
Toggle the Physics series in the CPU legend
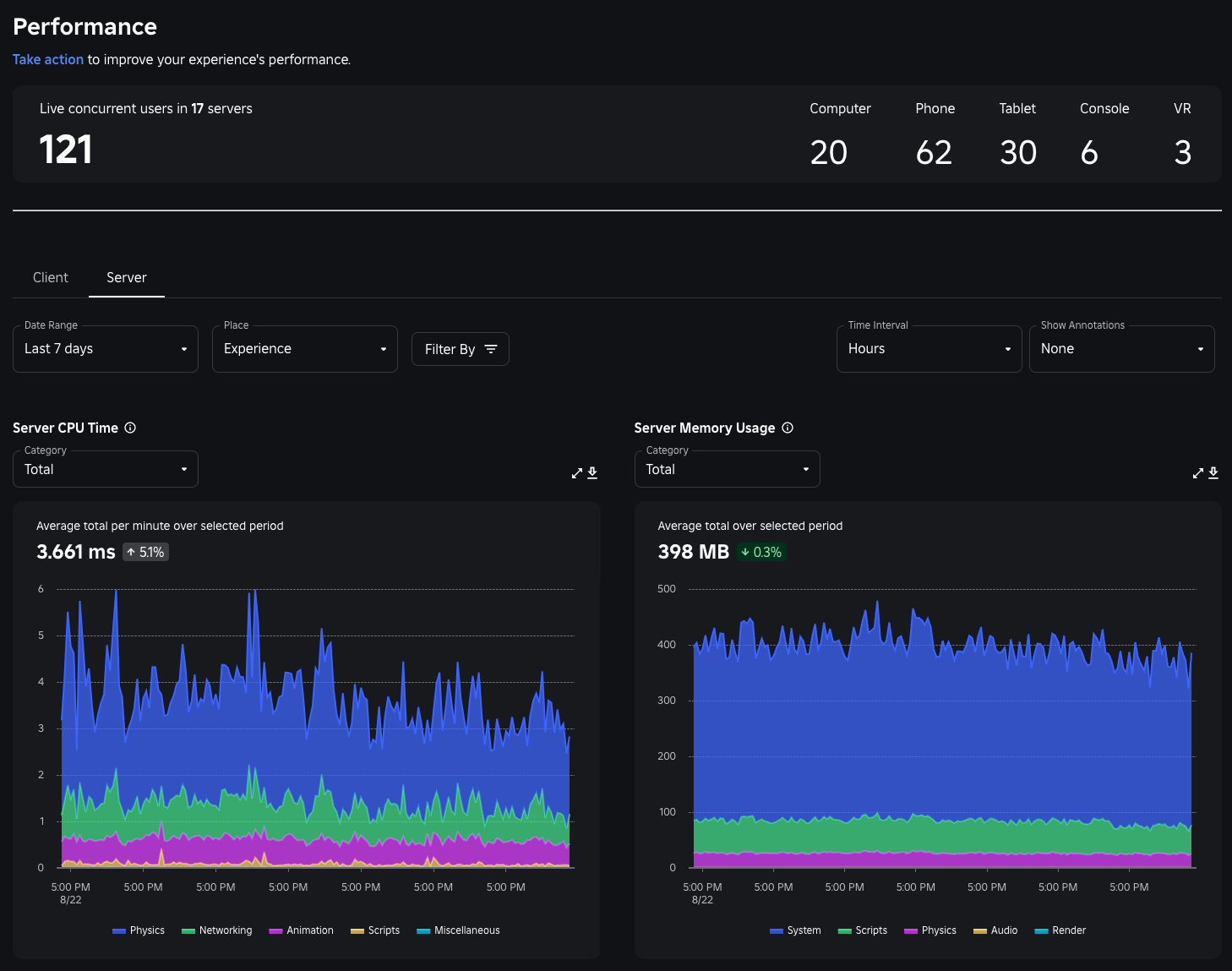(138, 930)
